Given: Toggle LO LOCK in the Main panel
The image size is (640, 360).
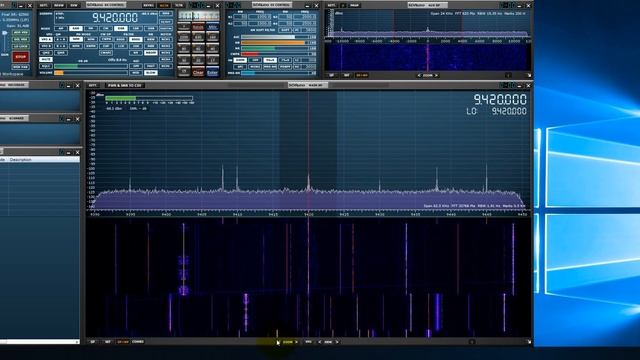Looking at the screenshot, I should (x=20, y=46).
